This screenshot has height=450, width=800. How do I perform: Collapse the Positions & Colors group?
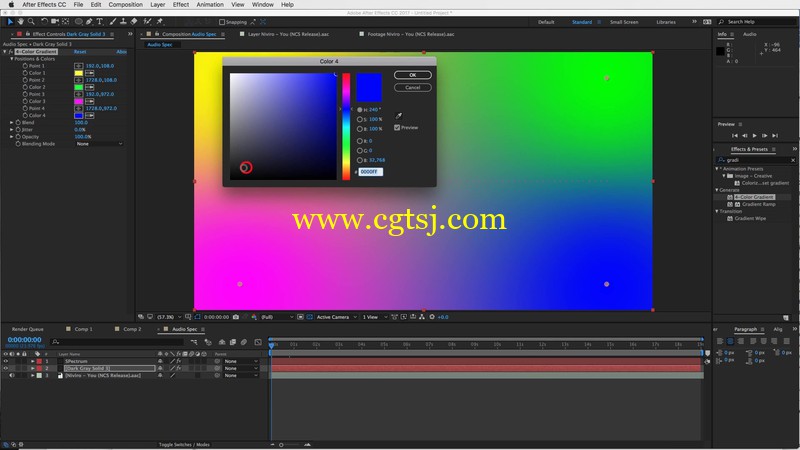tap(12, 59)
